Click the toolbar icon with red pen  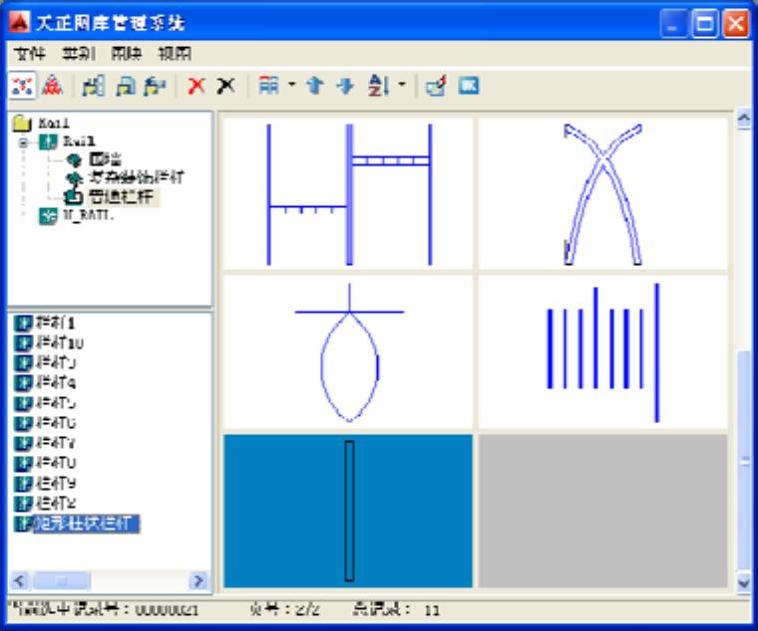(x=437, y=86)
